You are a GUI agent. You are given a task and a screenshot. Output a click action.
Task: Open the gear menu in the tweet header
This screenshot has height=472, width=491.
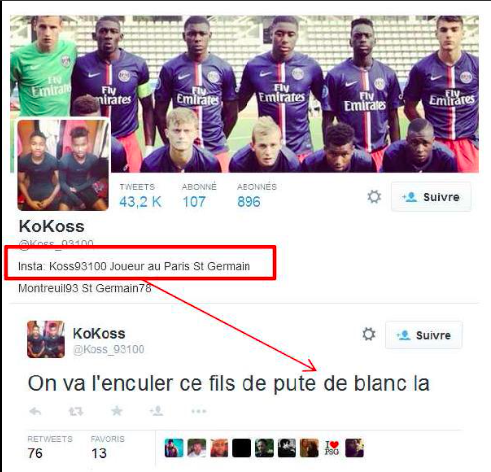(x=369, y=334)
